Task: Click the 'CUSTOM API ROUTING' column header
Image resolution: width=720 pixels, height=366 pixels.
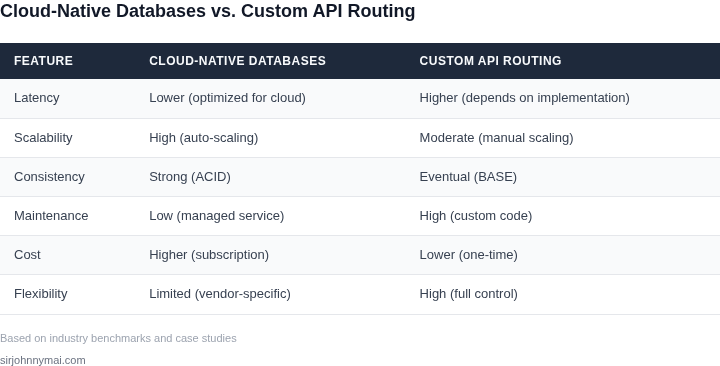Action: 490,61
